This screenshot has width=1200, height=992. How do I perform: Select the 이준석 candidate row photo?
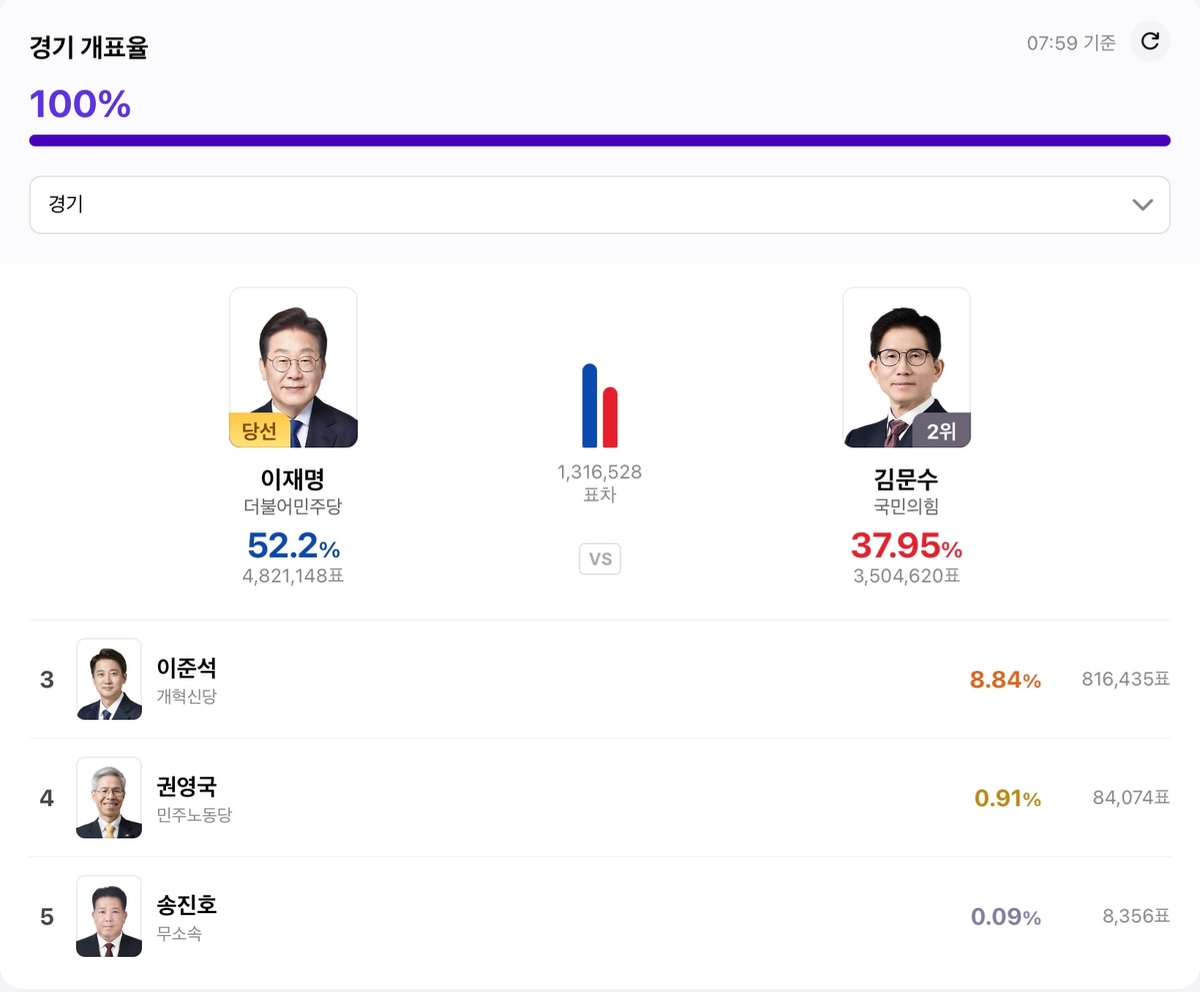[x=109, y=679]
